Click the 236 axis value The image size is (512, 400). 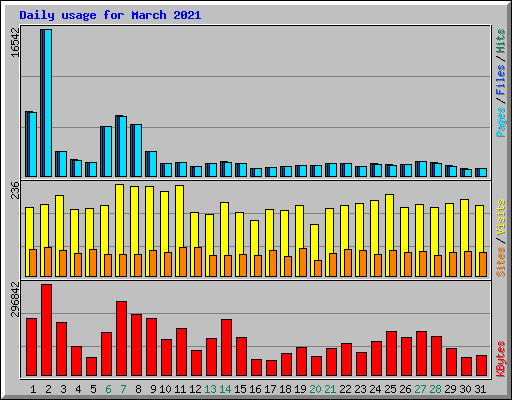15,190
